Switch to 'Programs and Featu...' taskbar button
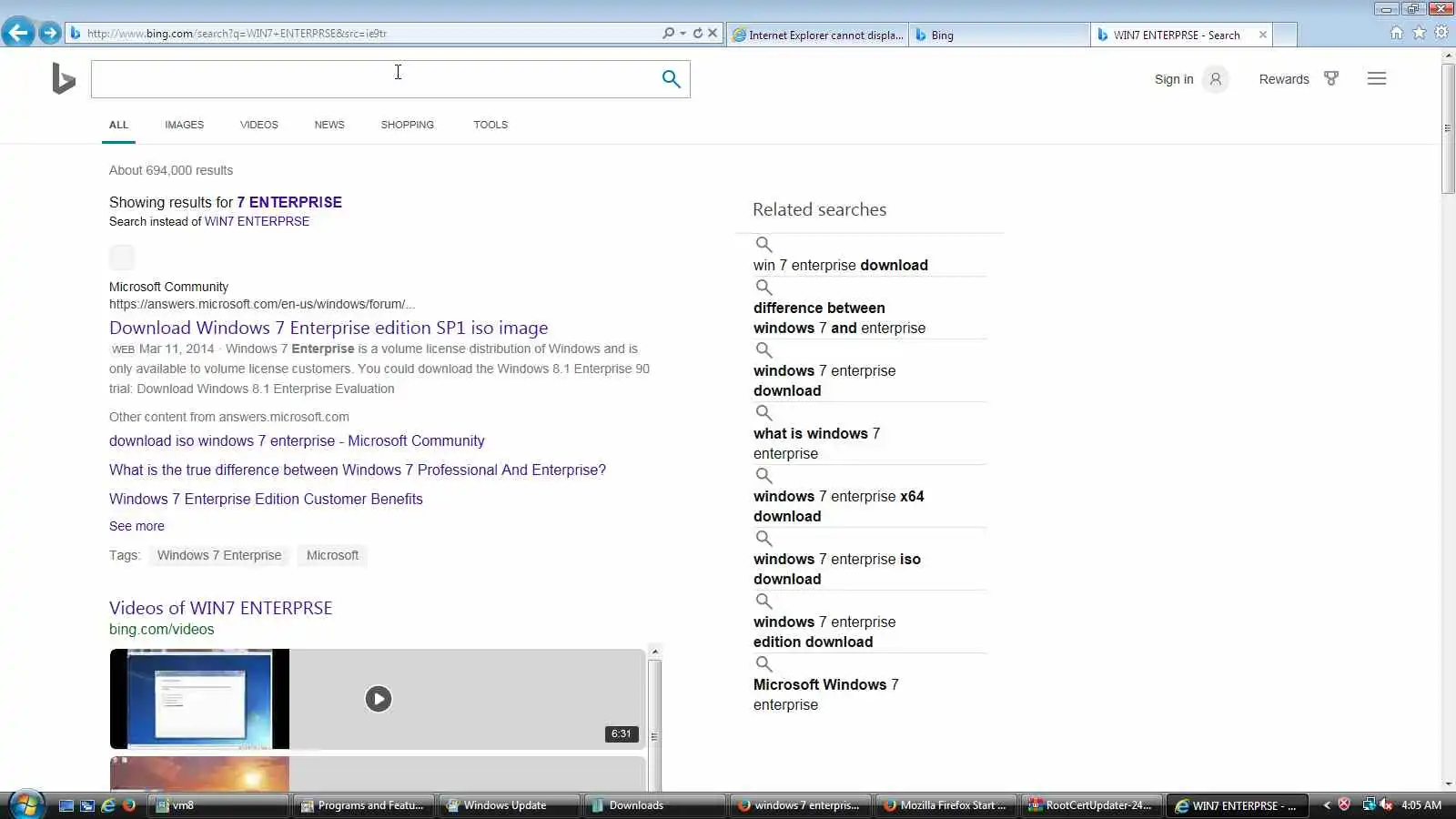 [363, 805]
